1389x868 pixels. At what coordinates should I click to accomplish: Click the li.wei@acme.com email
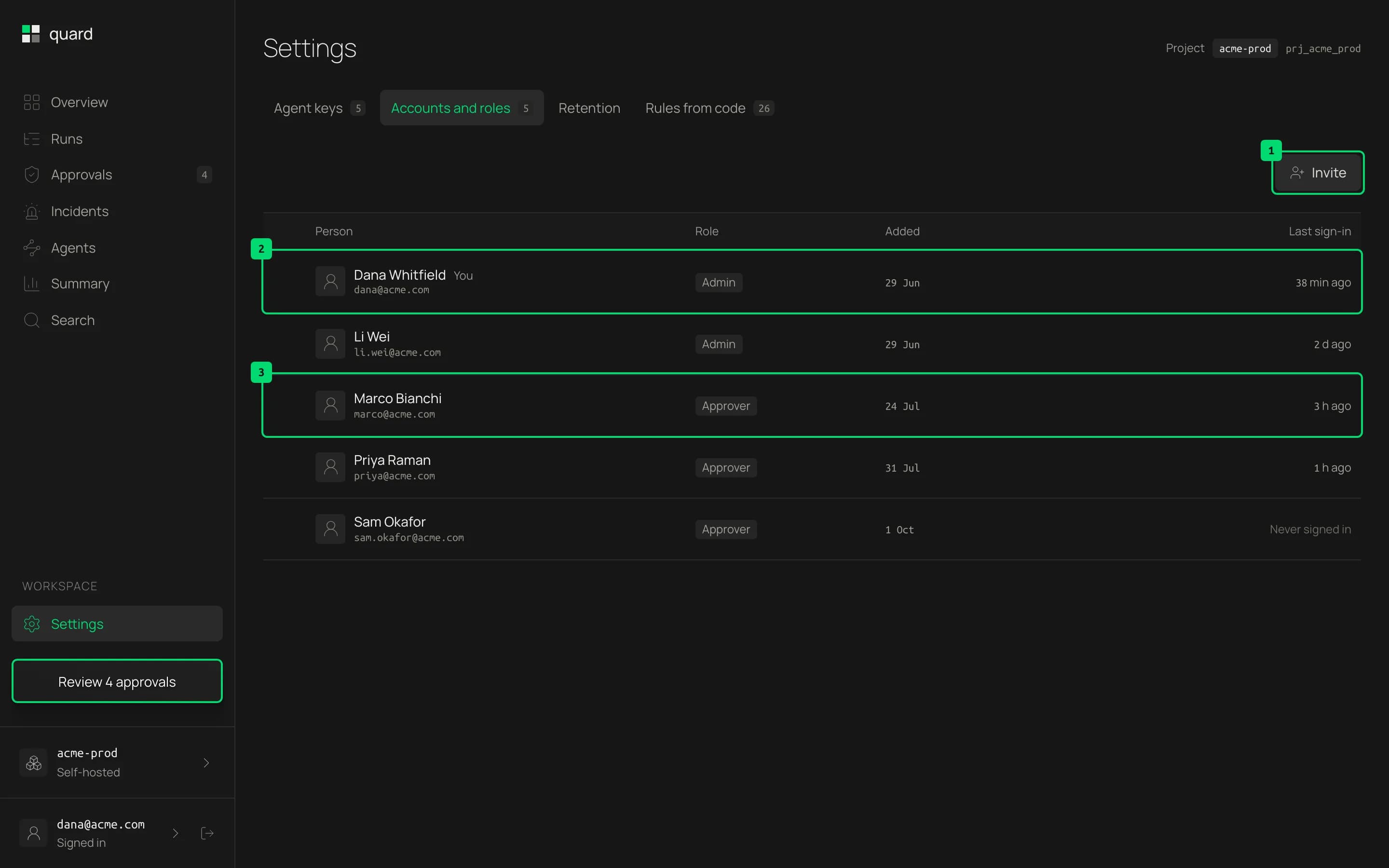pyautogui.click(x=397, y=353)
